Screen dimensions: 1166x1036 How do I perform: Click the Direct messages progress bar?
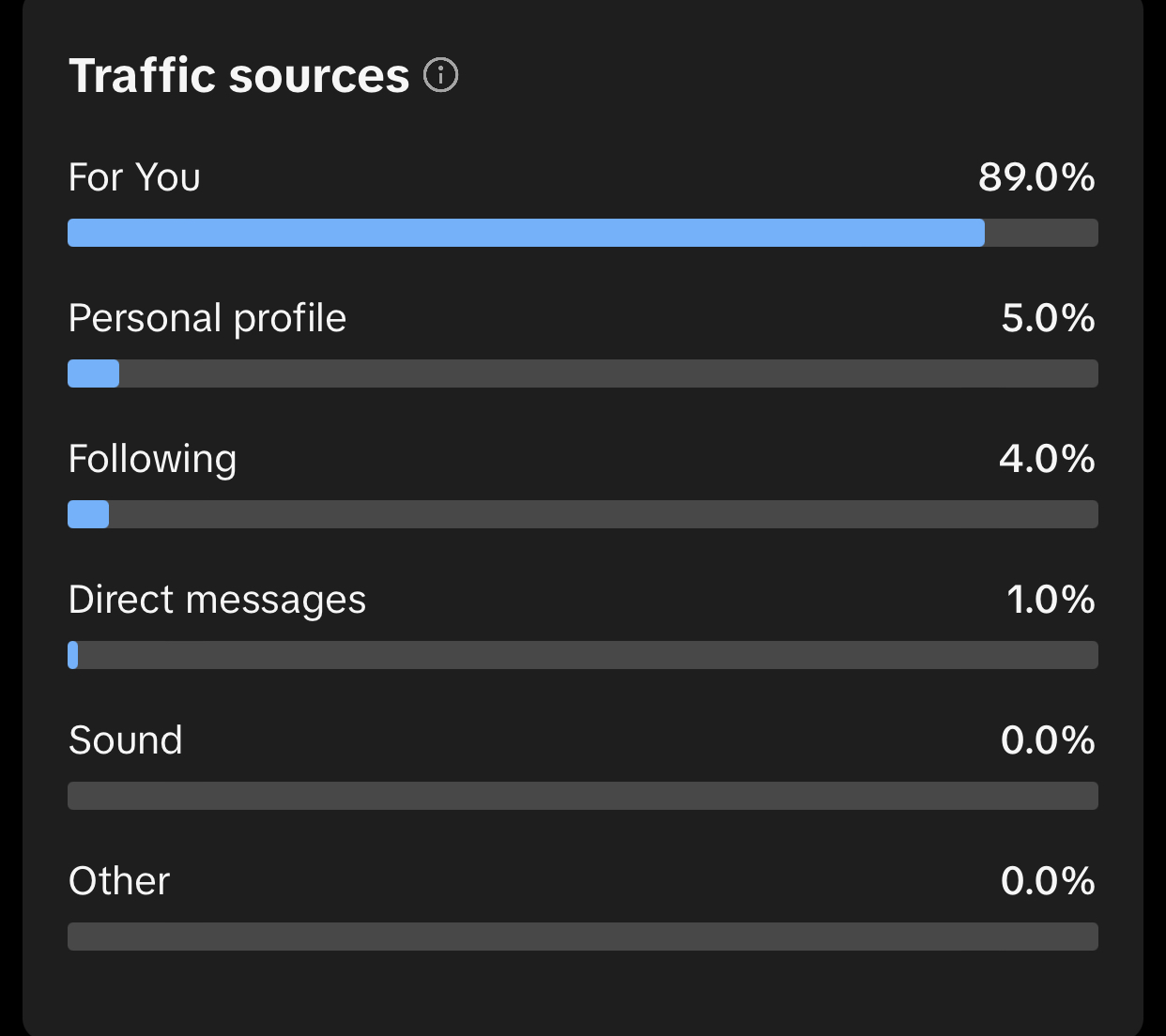pos(583,655)
